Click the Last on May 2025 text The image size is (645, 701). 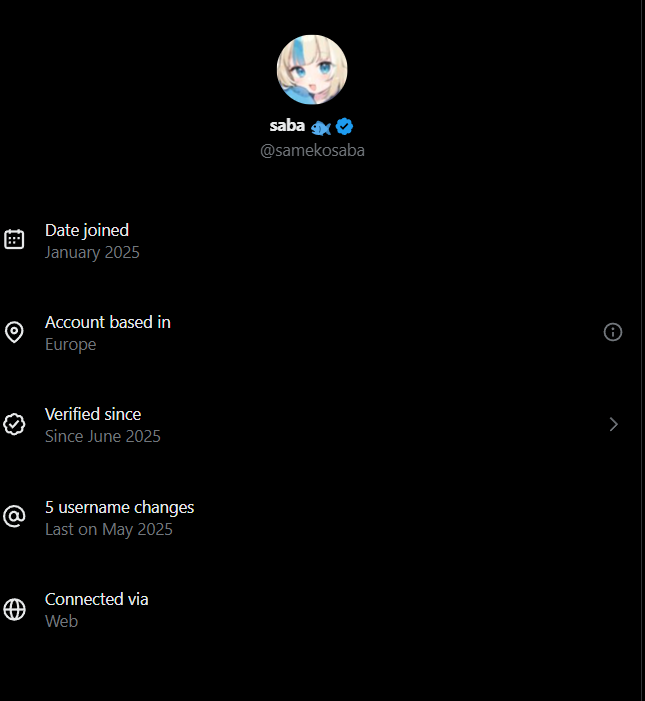coord(109,530)
